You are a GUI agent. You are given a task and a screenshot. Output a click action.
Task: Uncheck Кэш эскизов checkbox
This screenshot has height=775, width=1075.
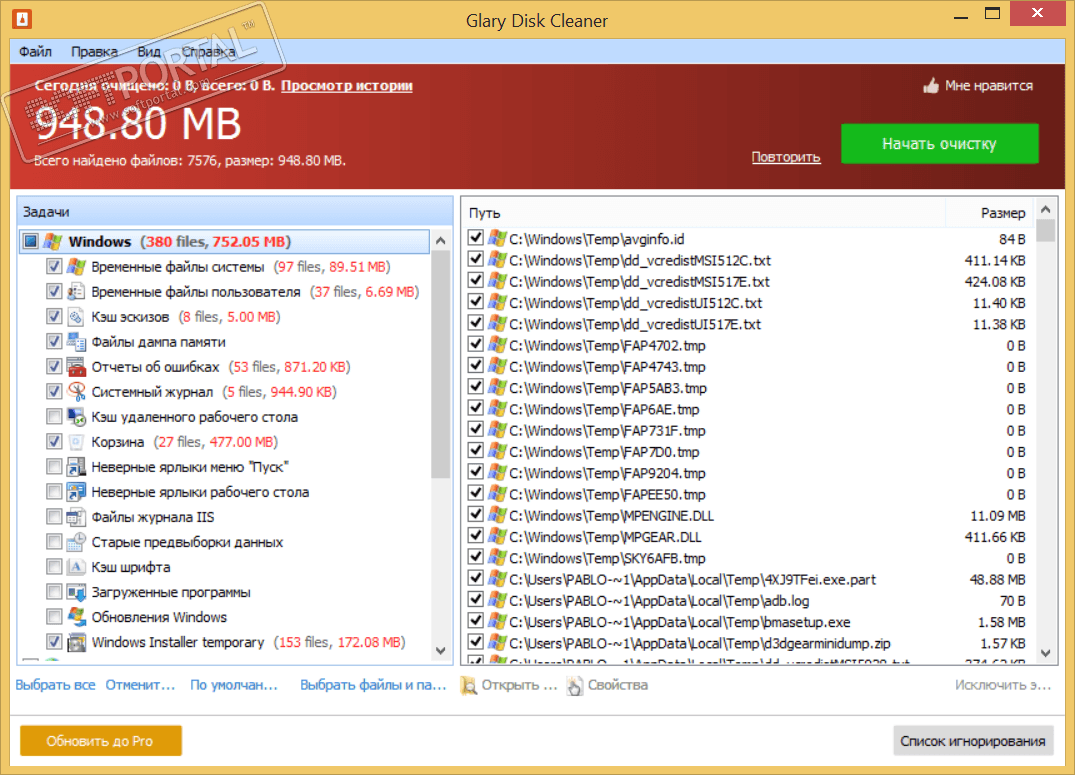(x=54, y=316)
